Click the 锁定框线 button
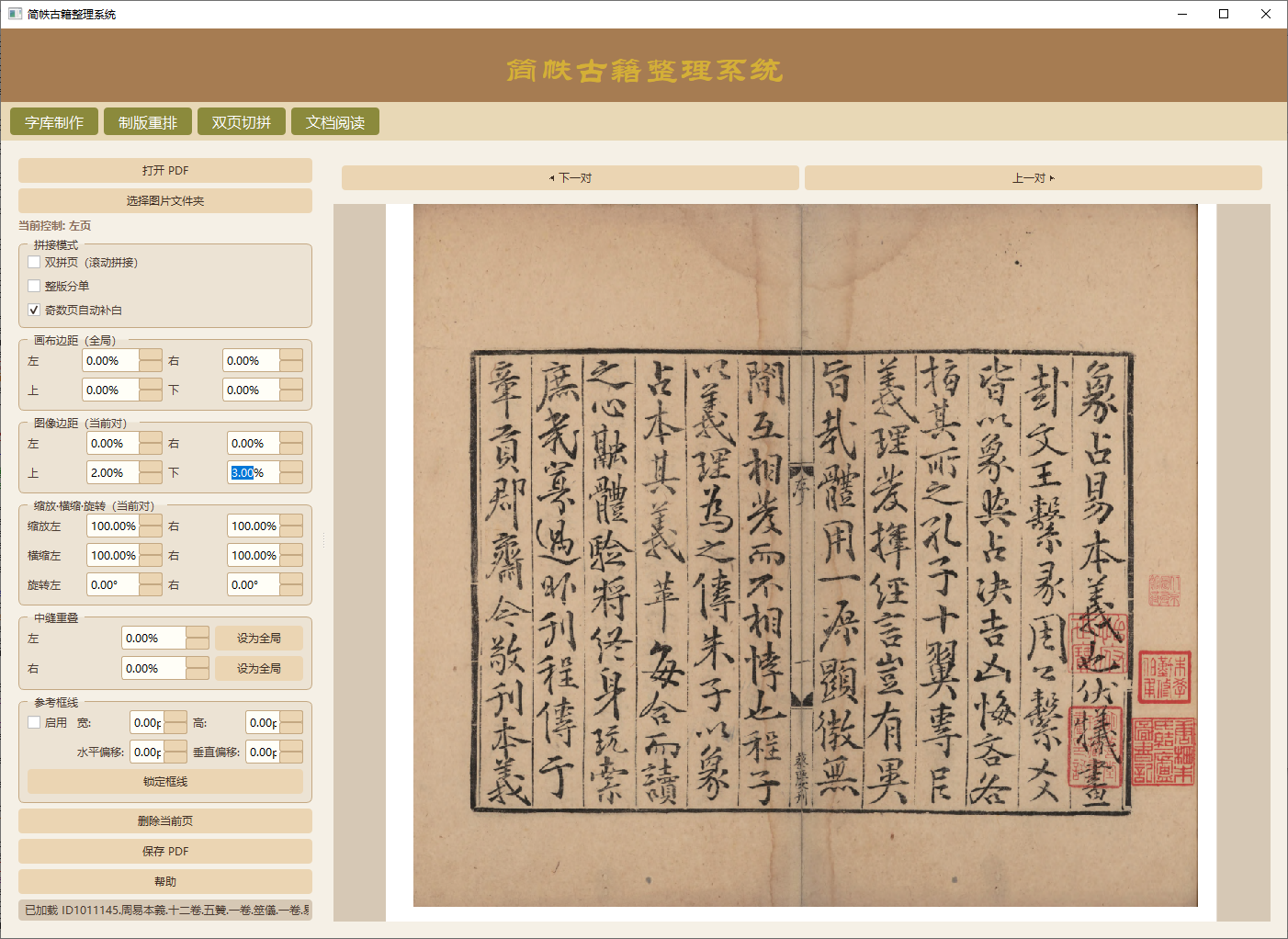Viewport: 1288px width, 939px height. click(165, 782)
